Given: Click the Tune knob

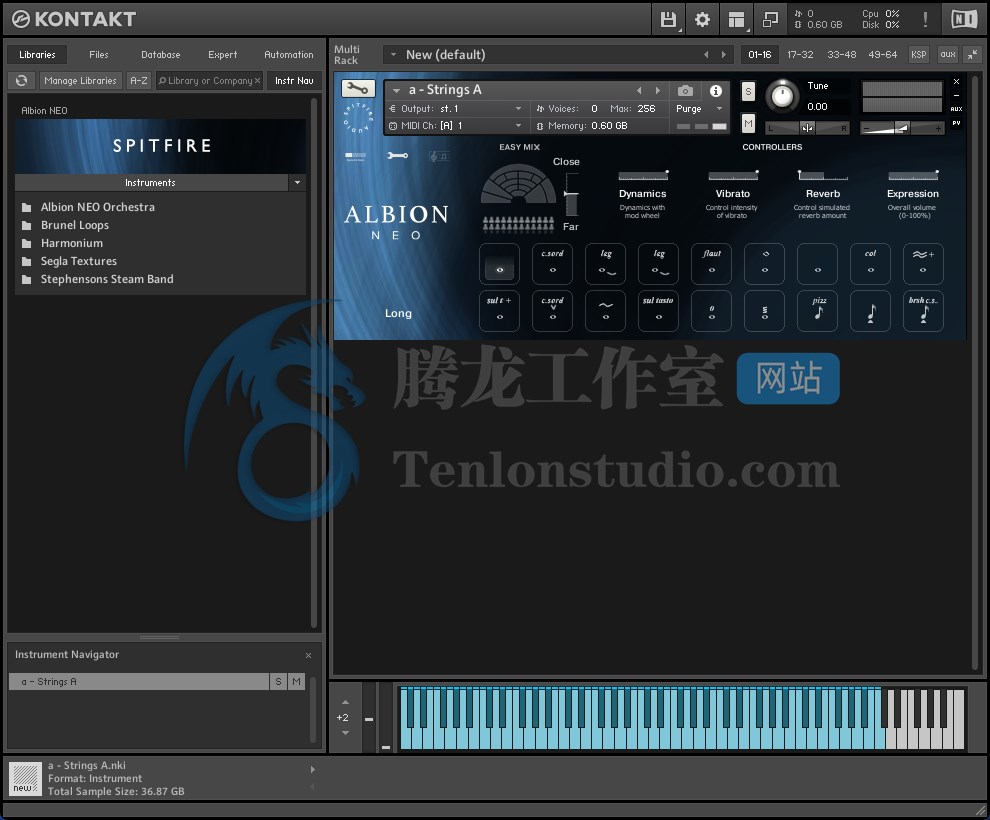Looking at the screenshot, I should 782,96.
